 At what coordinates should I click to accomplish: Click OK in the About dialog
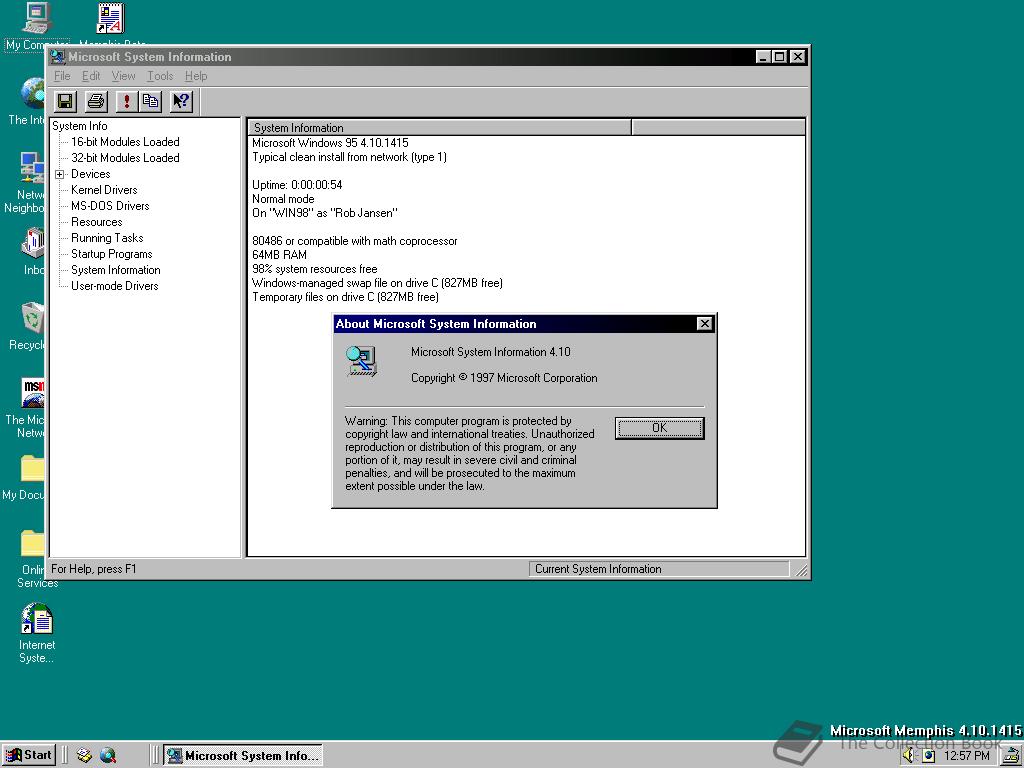pos(660,428)
